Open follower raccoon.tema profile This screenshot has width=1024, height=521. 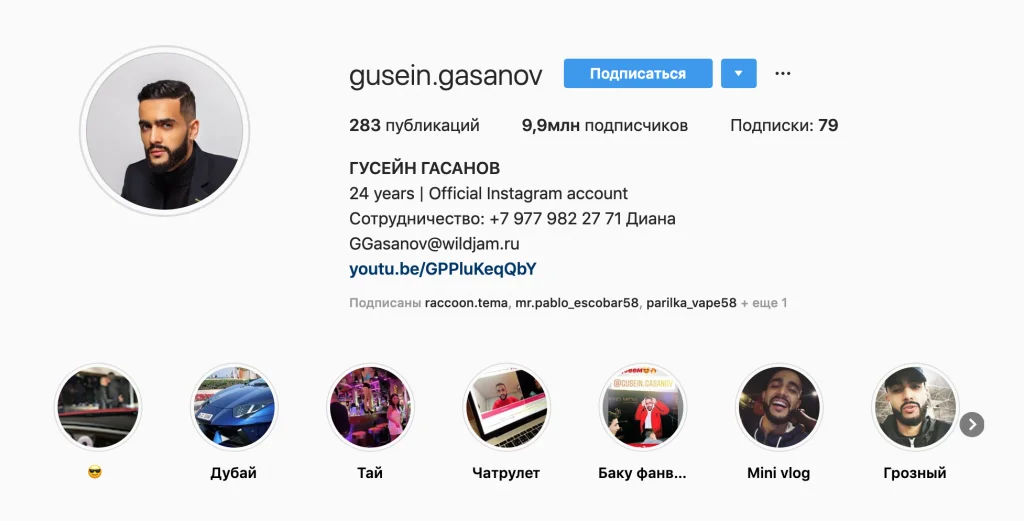click(466, 303)
